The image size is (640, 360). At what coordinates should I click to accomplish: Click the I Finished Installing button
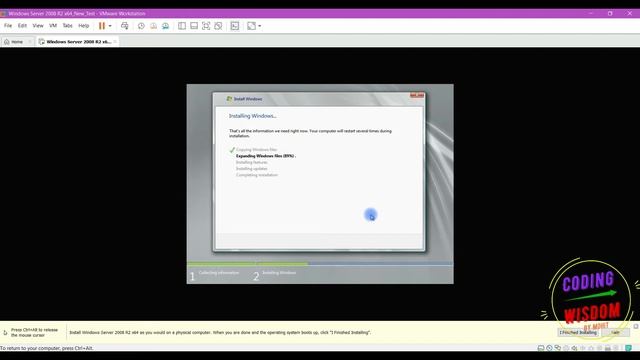(578, 333)
